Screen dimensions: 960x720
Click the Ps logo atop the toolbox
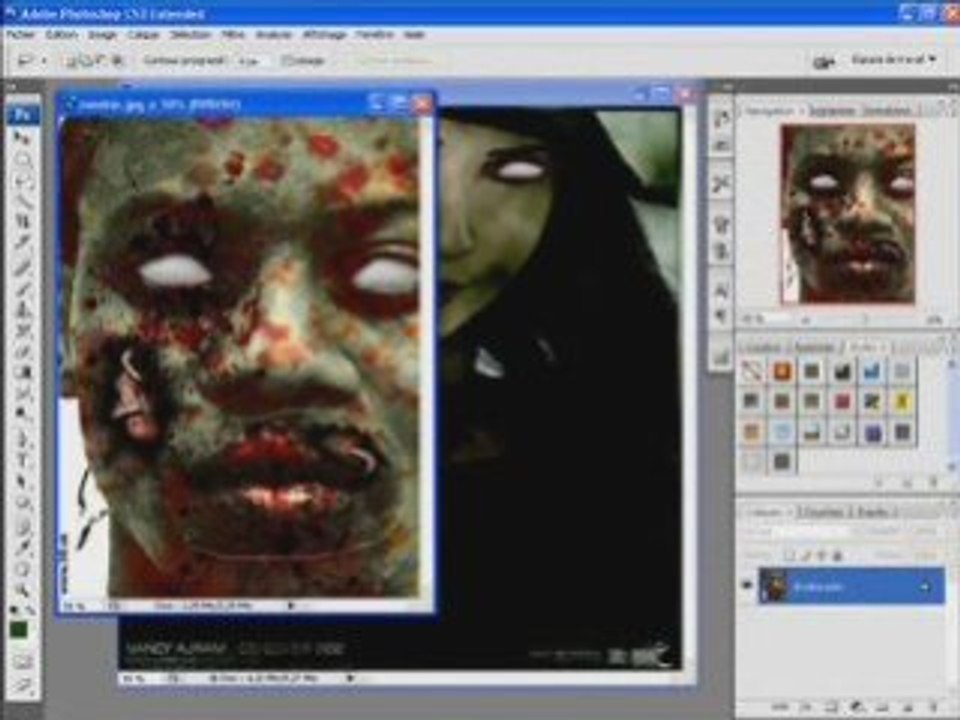(23, 114)
